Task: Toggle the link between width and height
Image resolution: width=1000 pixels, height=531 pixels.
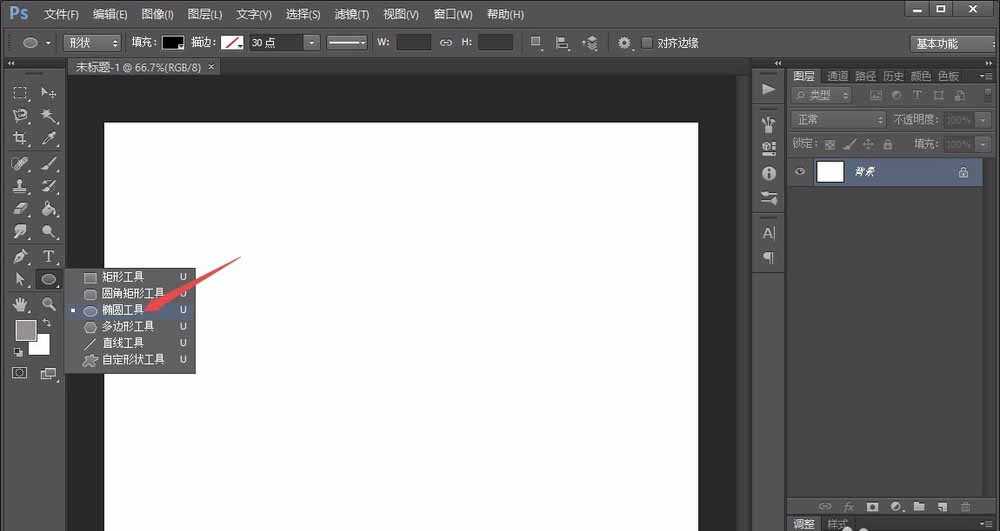Action: tap(446, 43)
